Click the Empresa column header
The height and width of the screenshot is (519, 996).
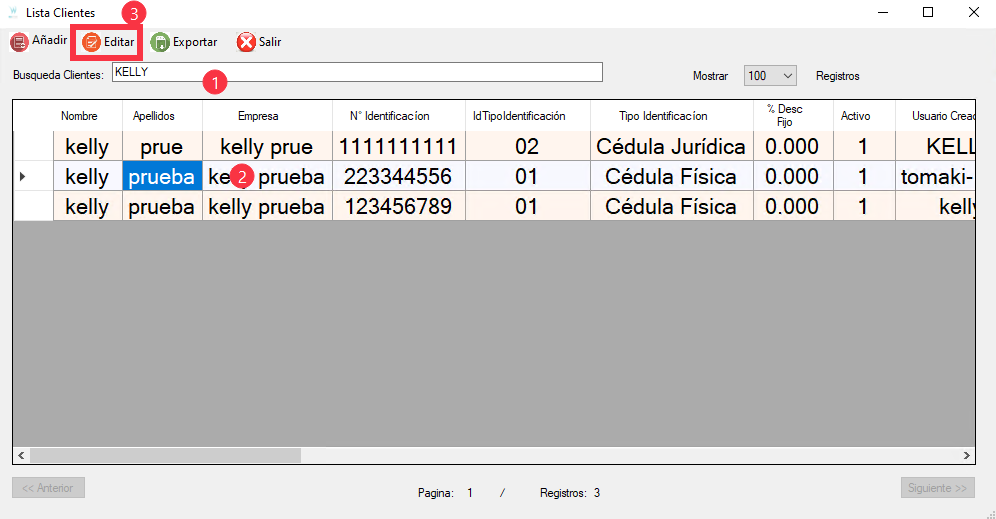tap(258, 116)
